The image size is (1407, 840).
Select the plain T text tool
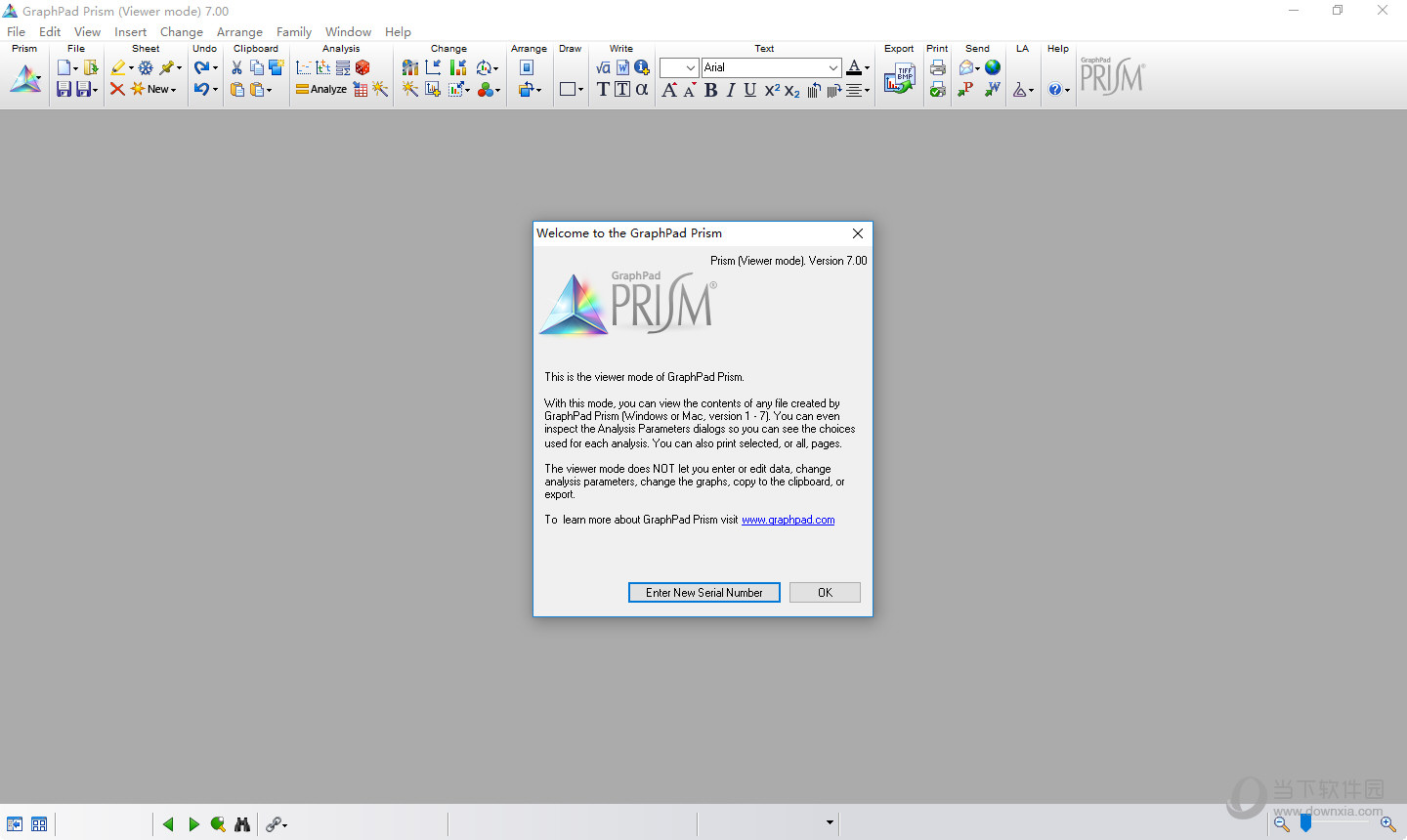[x=603, y=89]
